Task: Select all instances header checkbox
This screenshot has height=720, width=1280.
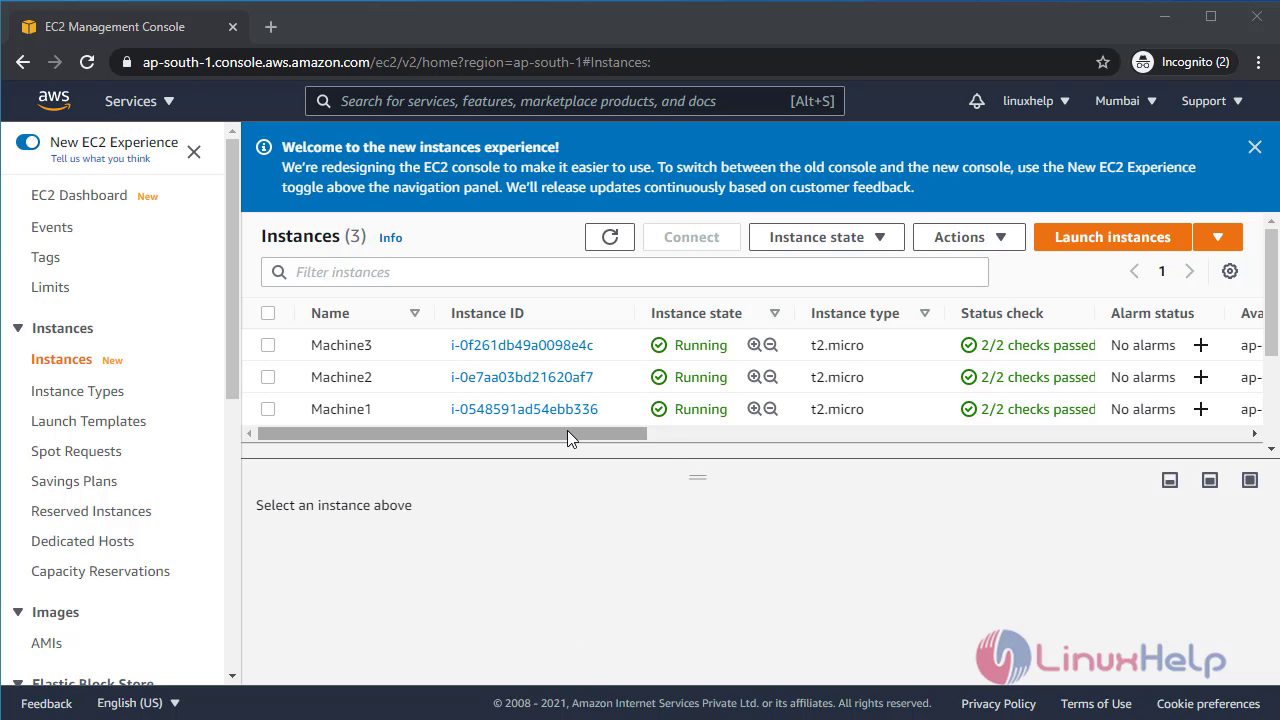Action: [268, 313]
